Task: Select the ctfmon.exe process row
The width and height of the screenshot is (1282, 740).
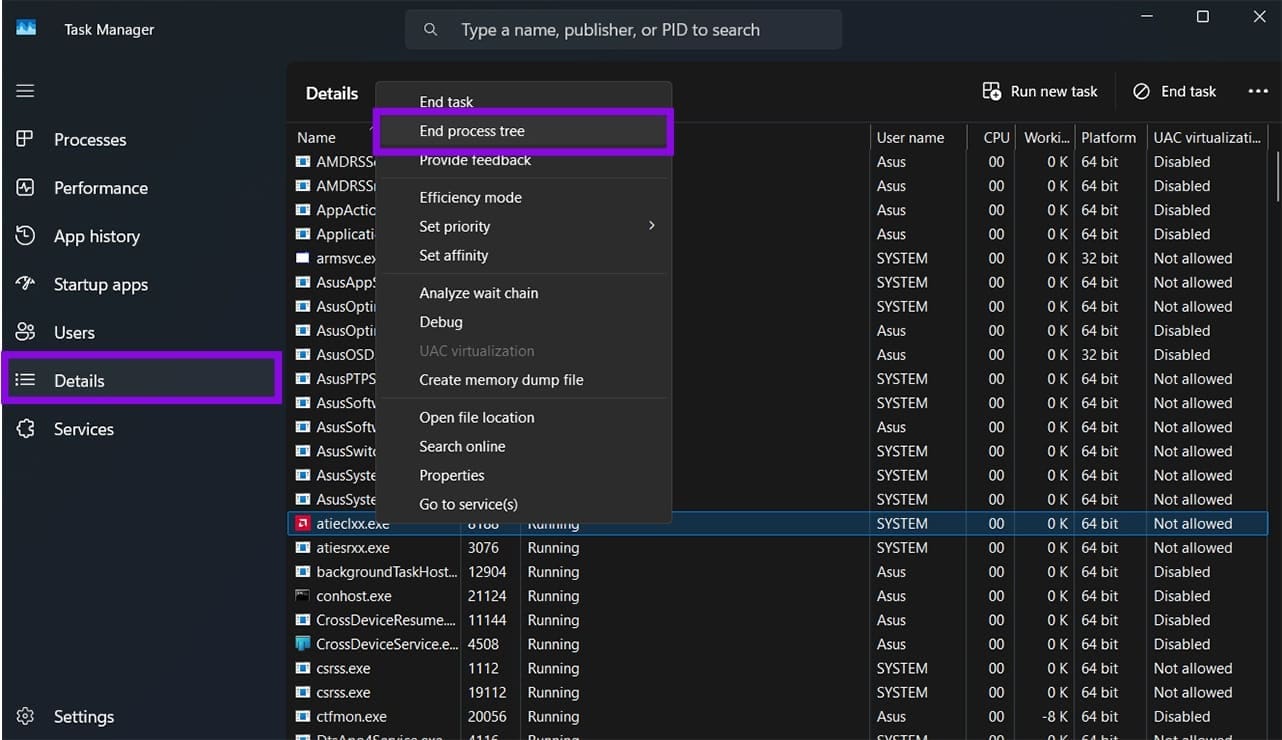Action: tap(779, 716)
